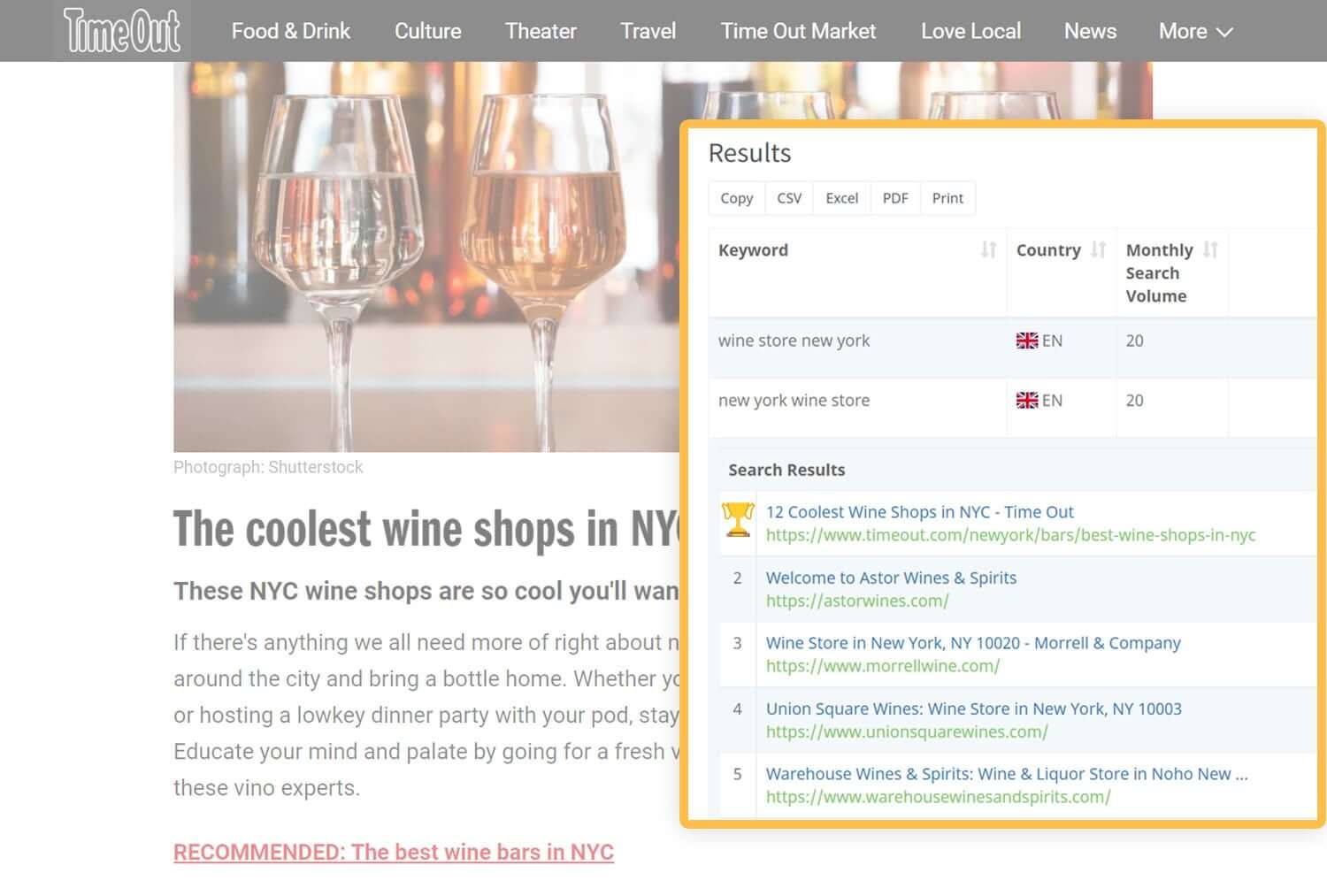Click the trophy icon for top result
Image resolution: width=1327 pixels, height=896 pixels.
[737, 520]
